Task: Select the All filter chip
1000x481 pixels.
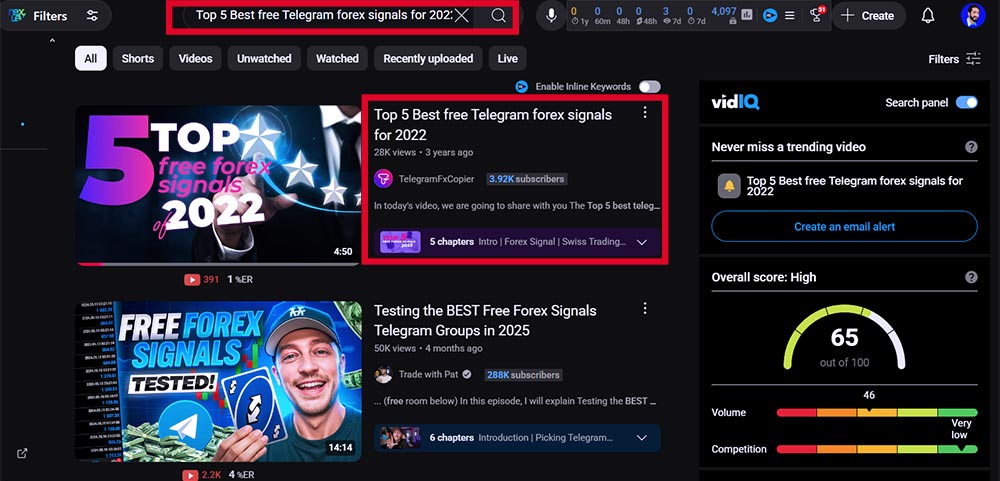Action: coord(91,58)
